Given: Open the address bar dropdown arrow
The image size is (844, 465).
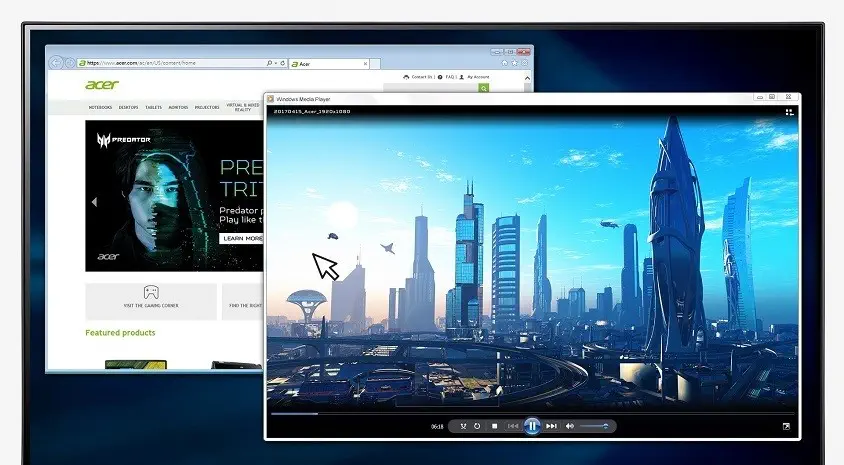Looking at the screenshot, I should [276, 63].
